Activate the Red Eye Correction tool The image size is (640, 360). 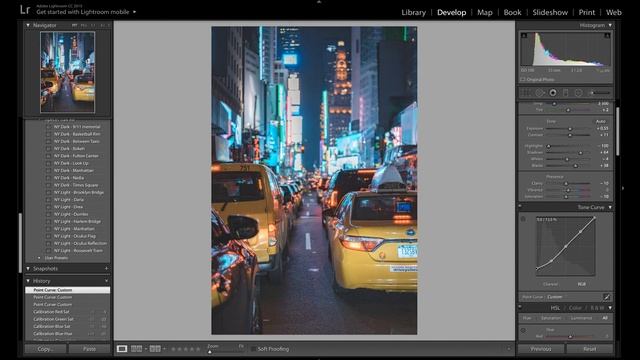coord(553,93)
